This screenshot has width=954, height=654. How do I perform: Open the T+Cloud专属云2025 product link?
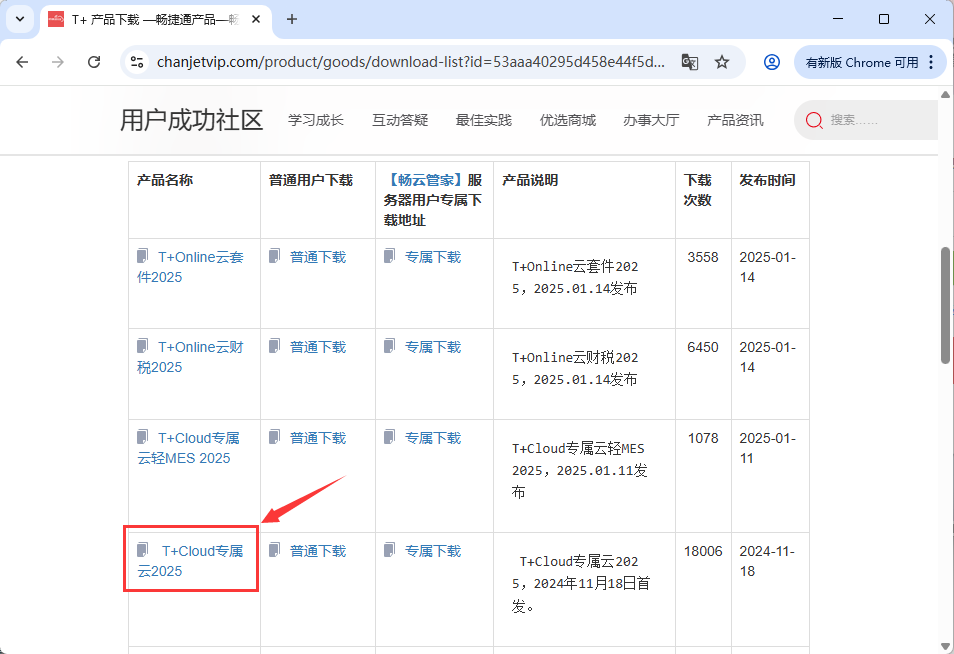pos(190,561)
